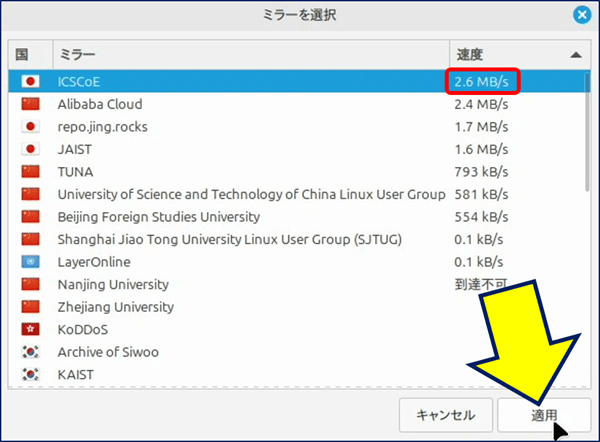Screen dimensions: 600x442
Task: Click the 0.1 kB/s value for LayerOnline
Action: [x=479, y=262]
